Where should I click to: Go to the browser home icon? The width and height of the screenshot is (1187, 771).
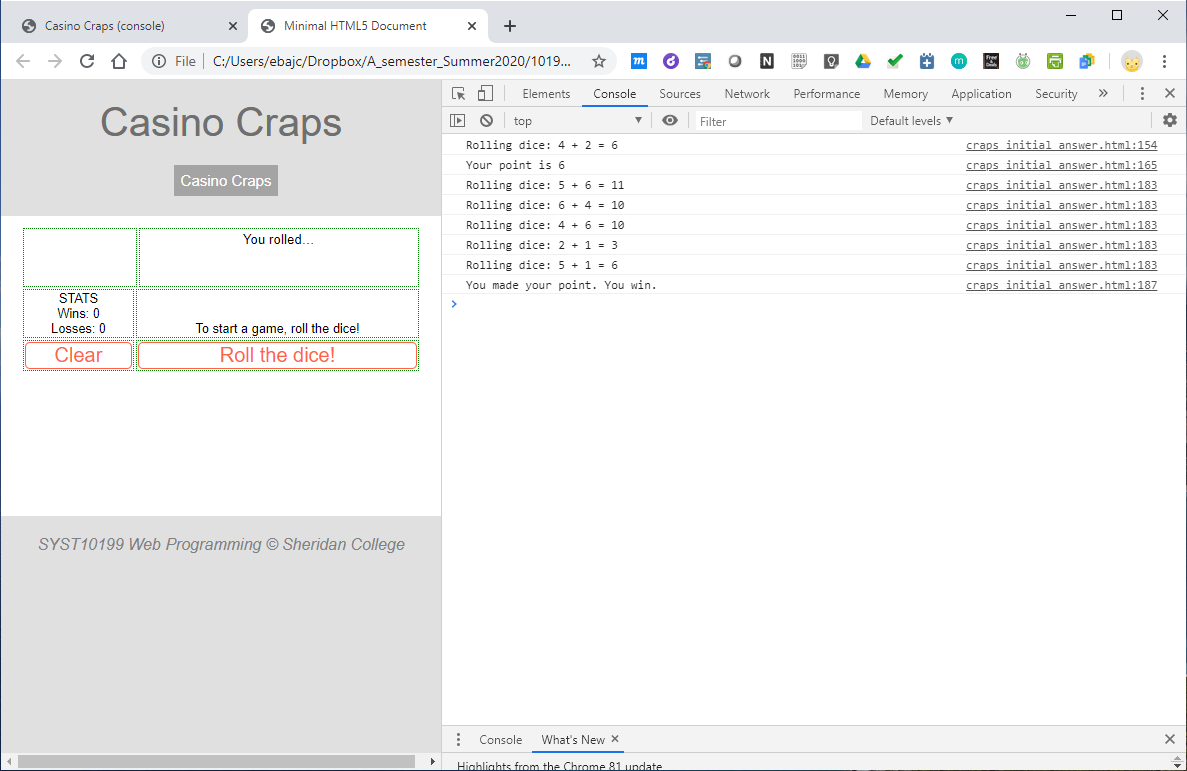point(119,61)
